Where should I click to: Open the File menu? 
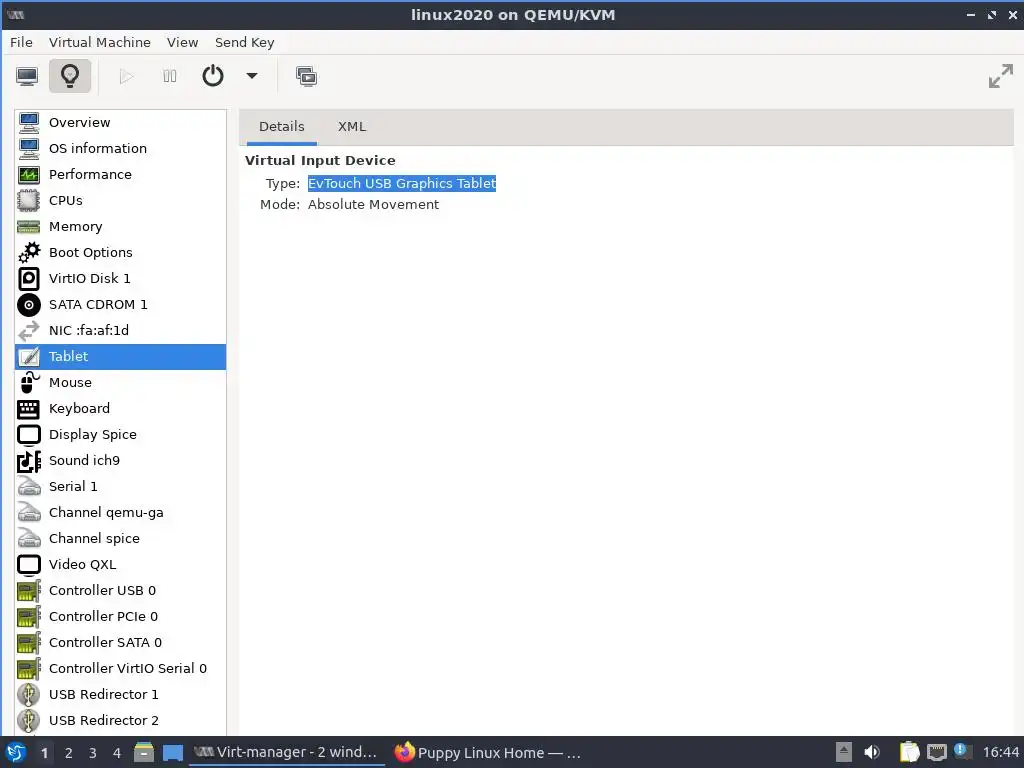(x=21, y=42)
